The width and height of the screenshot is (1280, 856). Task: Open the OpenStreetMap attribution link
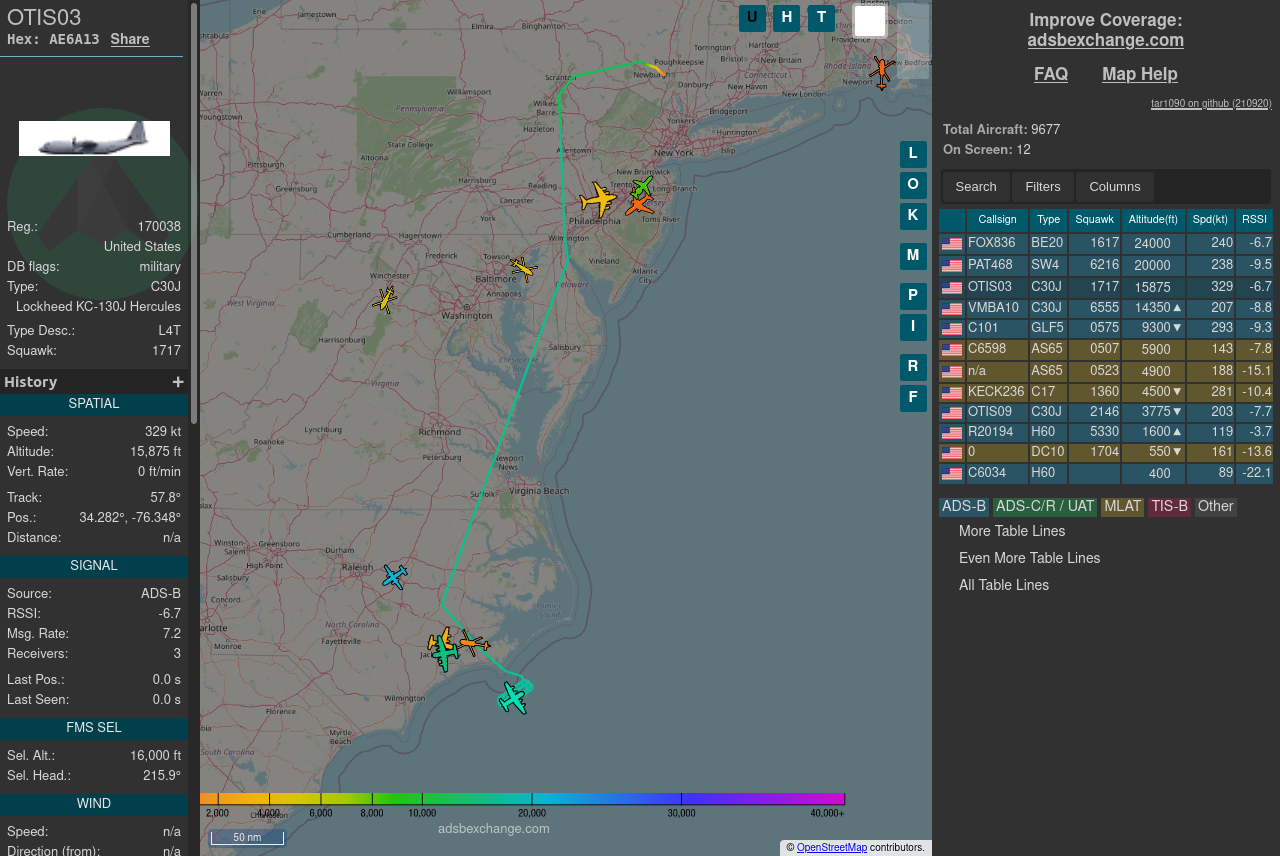832,848
